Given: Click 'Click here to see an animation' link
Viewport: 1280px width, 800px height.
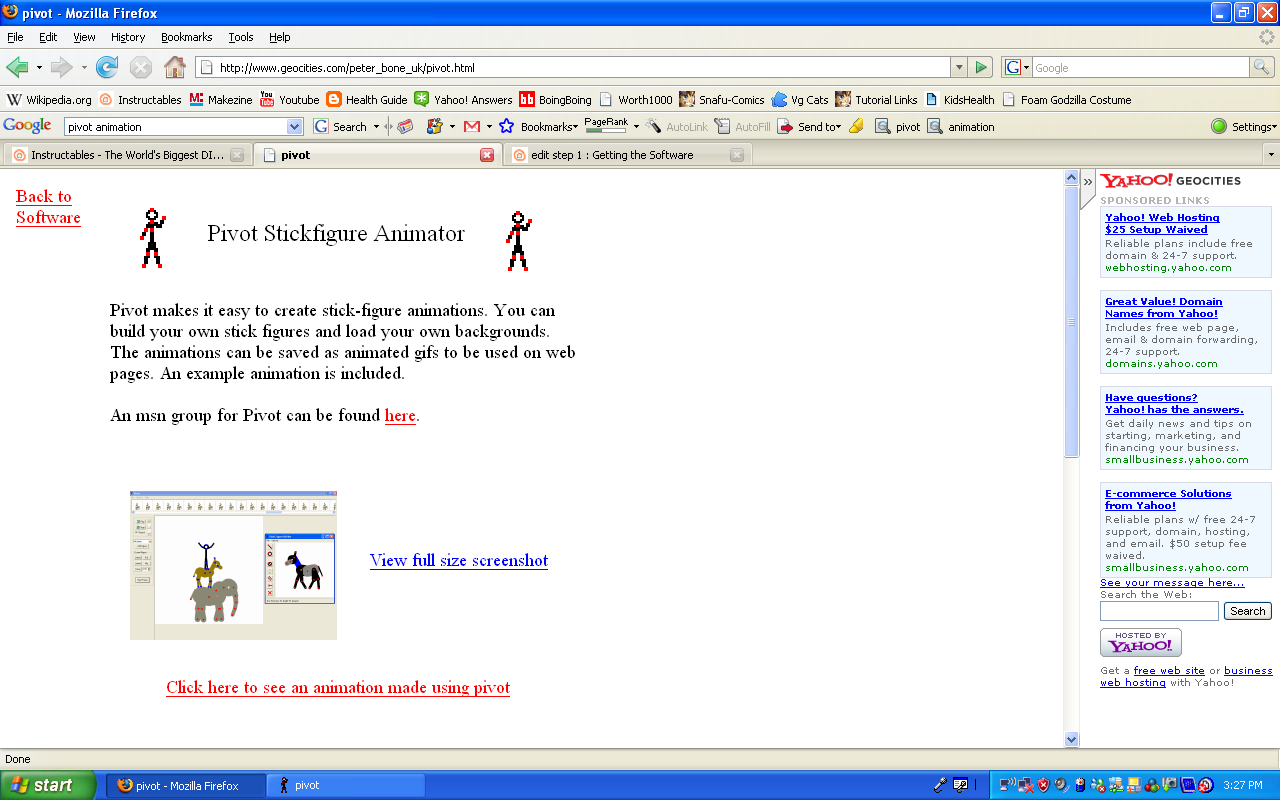Looking at the screenshot, I should click(338, 688).
